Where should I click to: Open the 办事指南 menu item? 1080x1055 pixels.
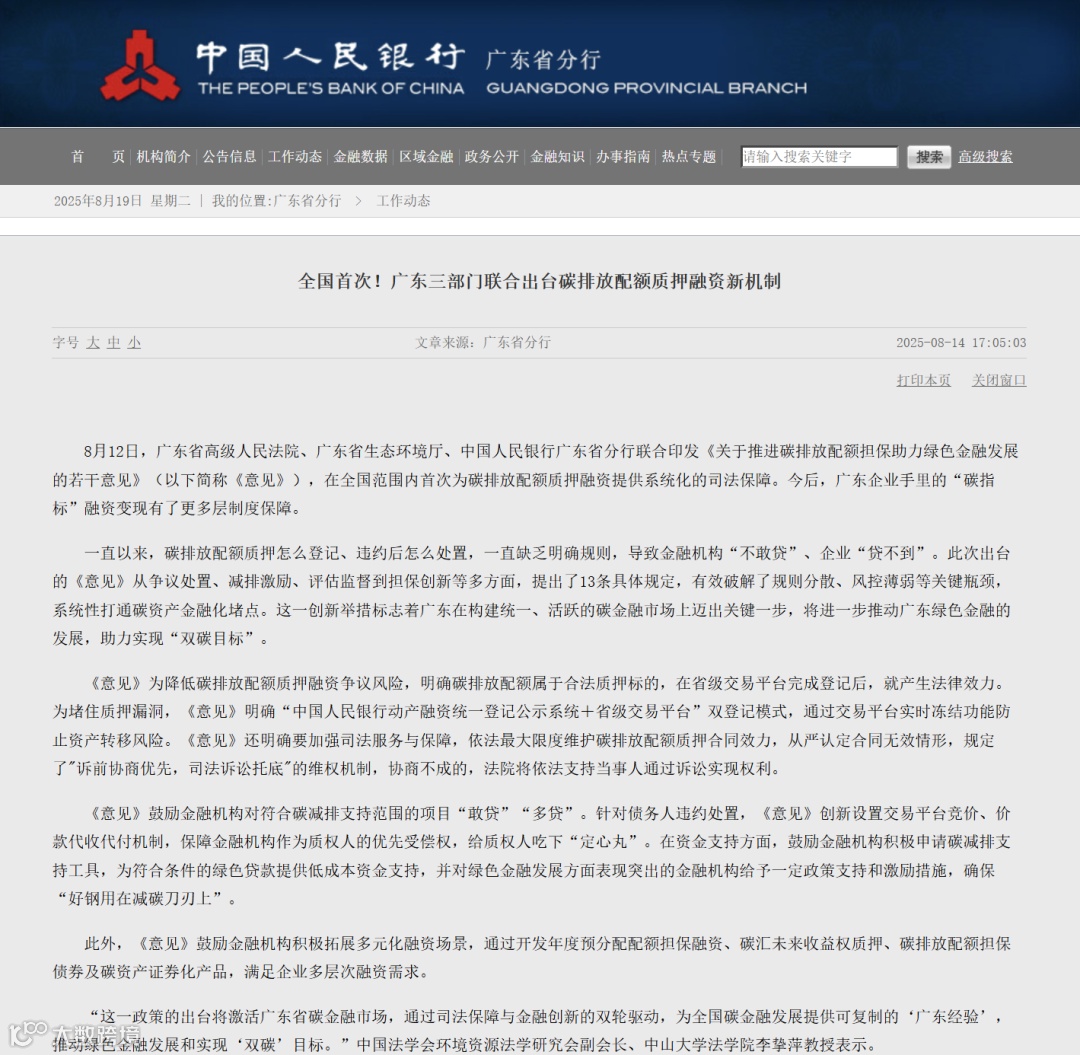pyautogui.click(x=623, y=156)
